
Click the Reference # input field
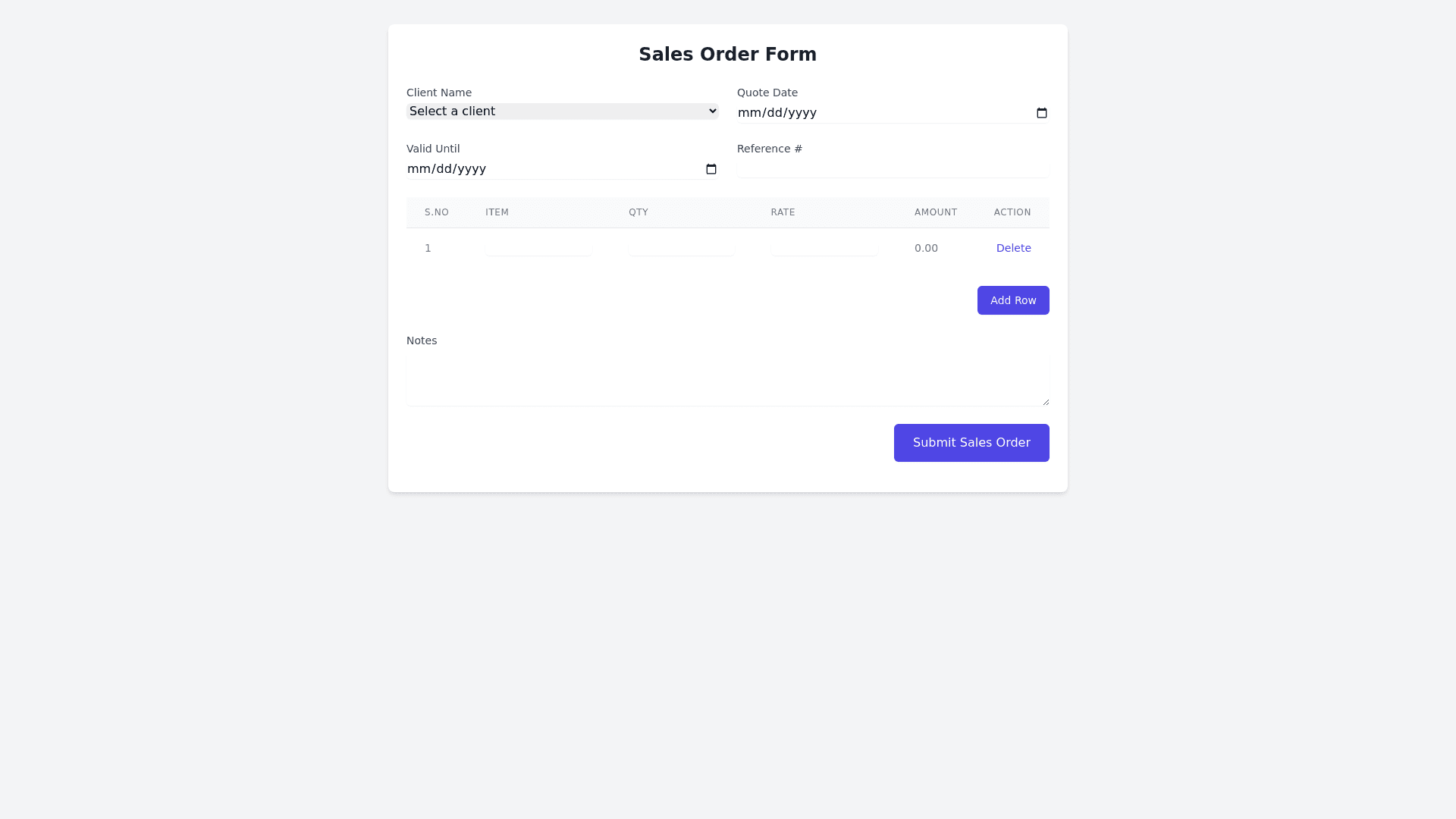893,168
